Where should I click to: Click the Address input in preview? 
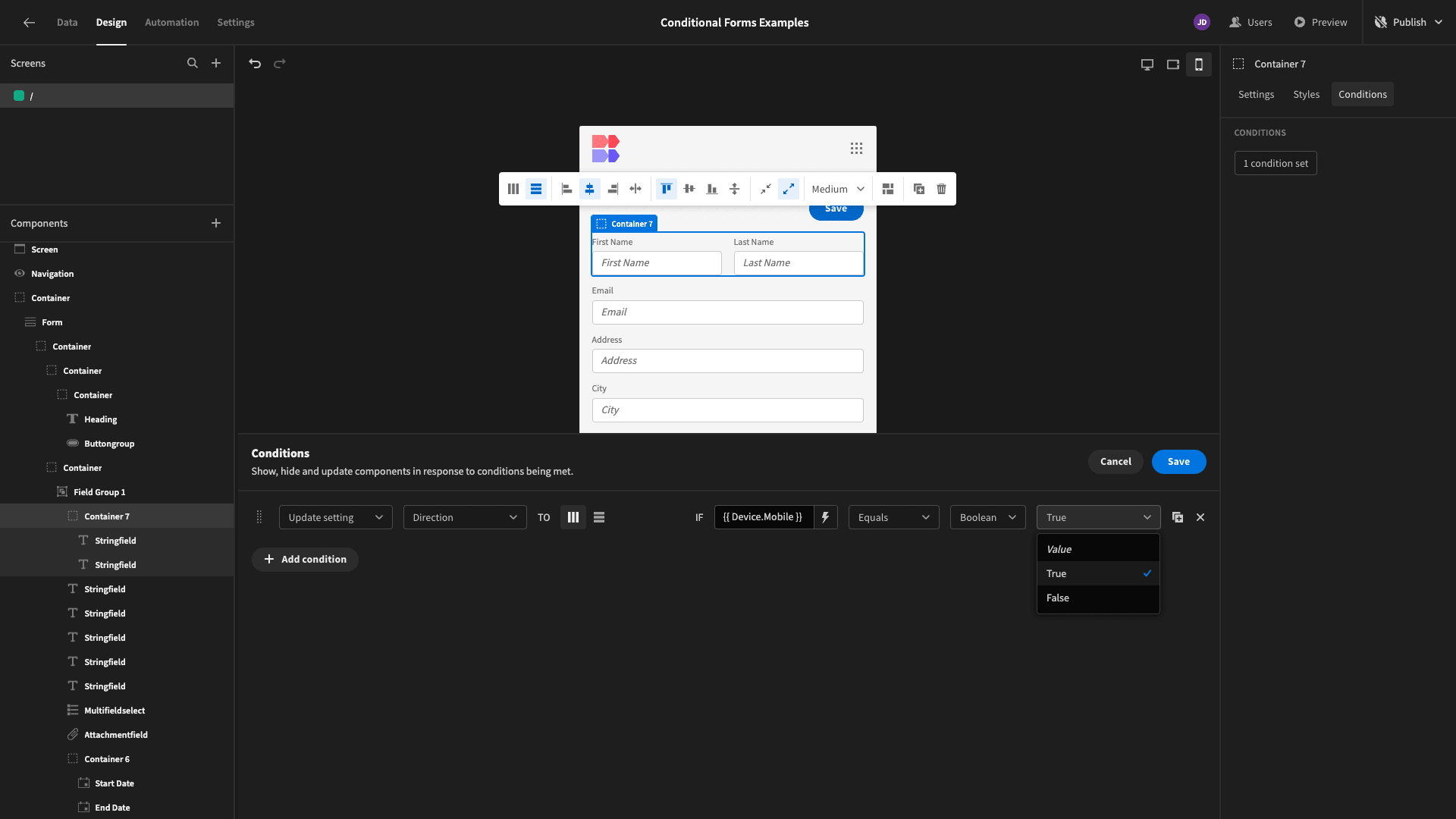coord(727,361)
